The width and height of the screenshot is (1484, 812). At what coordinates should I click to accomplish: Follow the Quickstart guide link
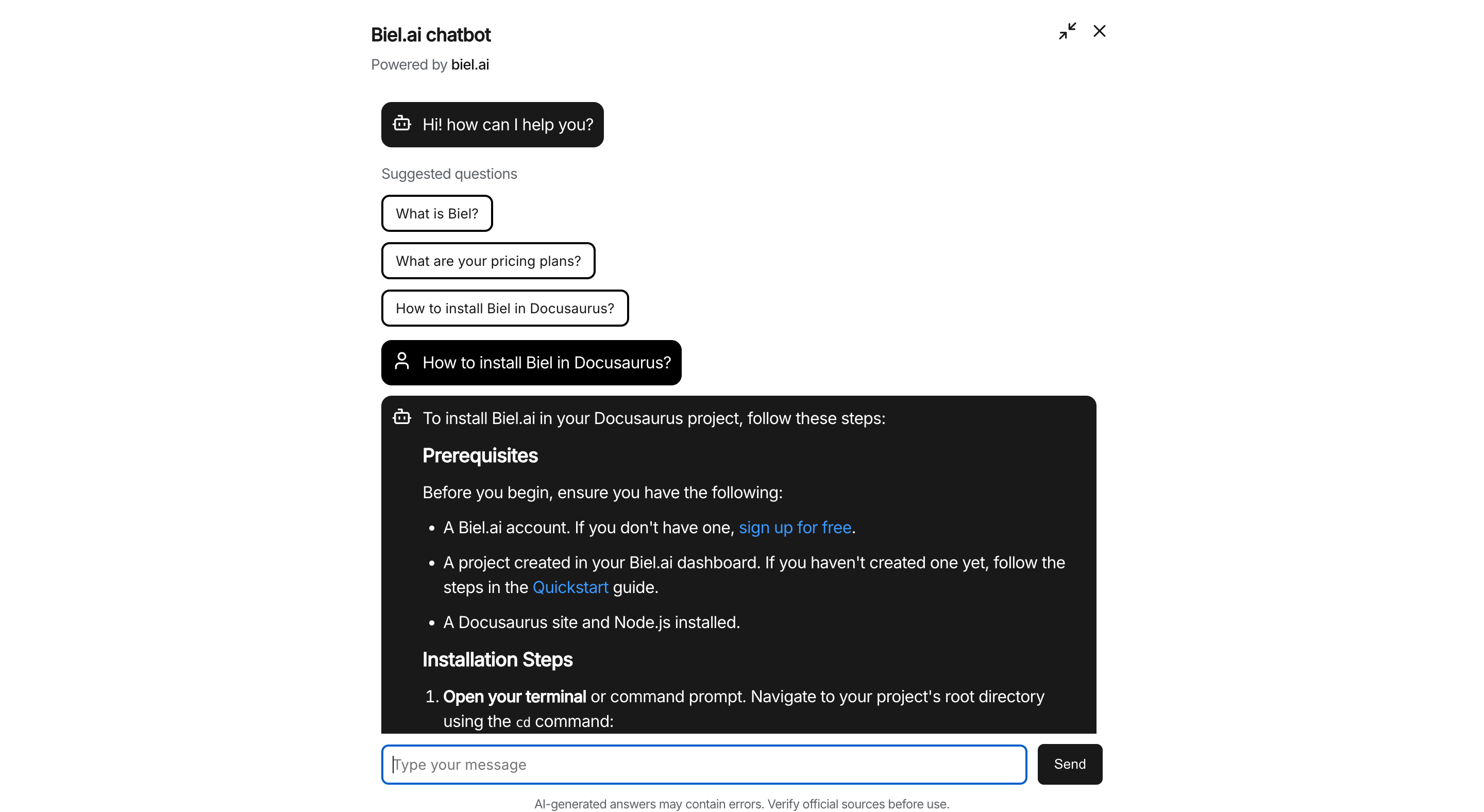pyautogui.click(x=570, y=587)
